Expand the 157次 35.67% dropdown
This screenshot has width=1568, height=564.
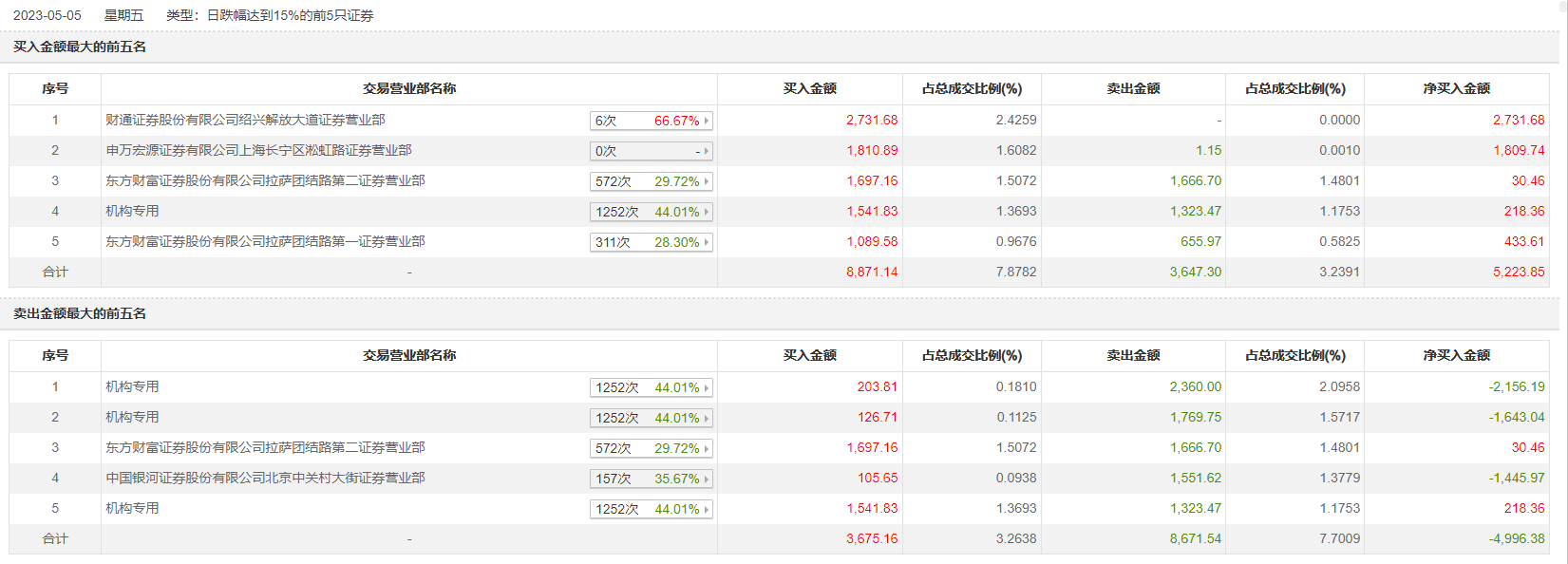click(706, 479)
